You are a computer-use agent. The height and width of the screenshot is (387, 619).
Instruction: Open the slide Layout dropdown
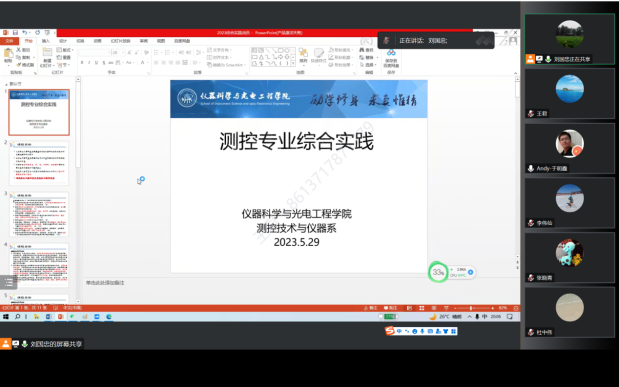pyautogui.click(x=64, y=50)
